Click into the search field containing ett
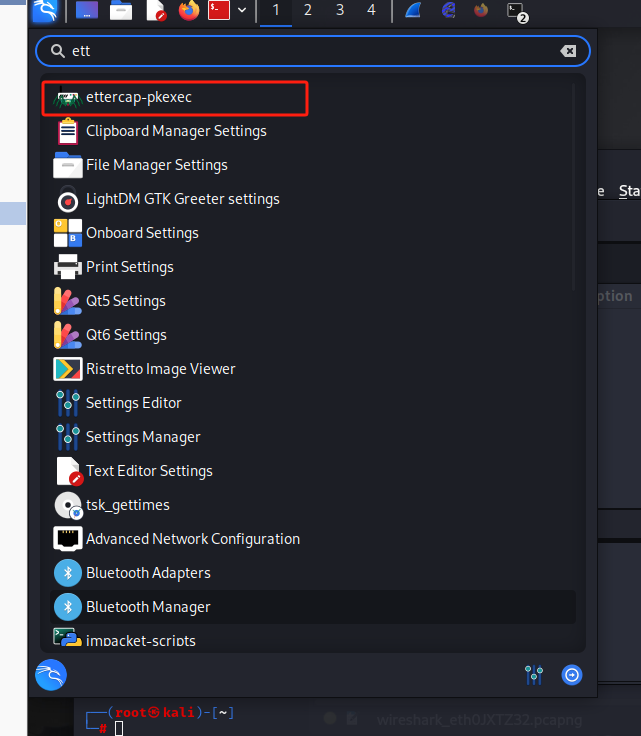Viewport: 641px width, 736px height. 313,51
